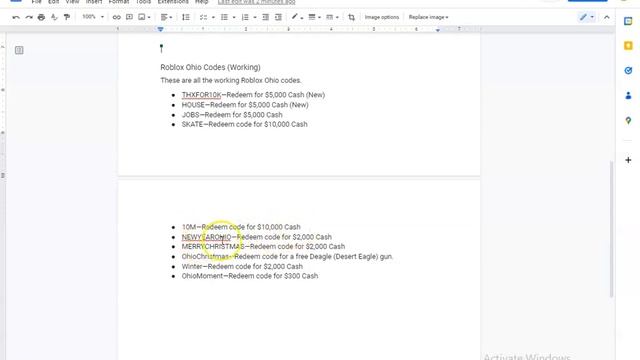
Task: Expand the Editing mode dropdown arrow
Action: [592, 17]
